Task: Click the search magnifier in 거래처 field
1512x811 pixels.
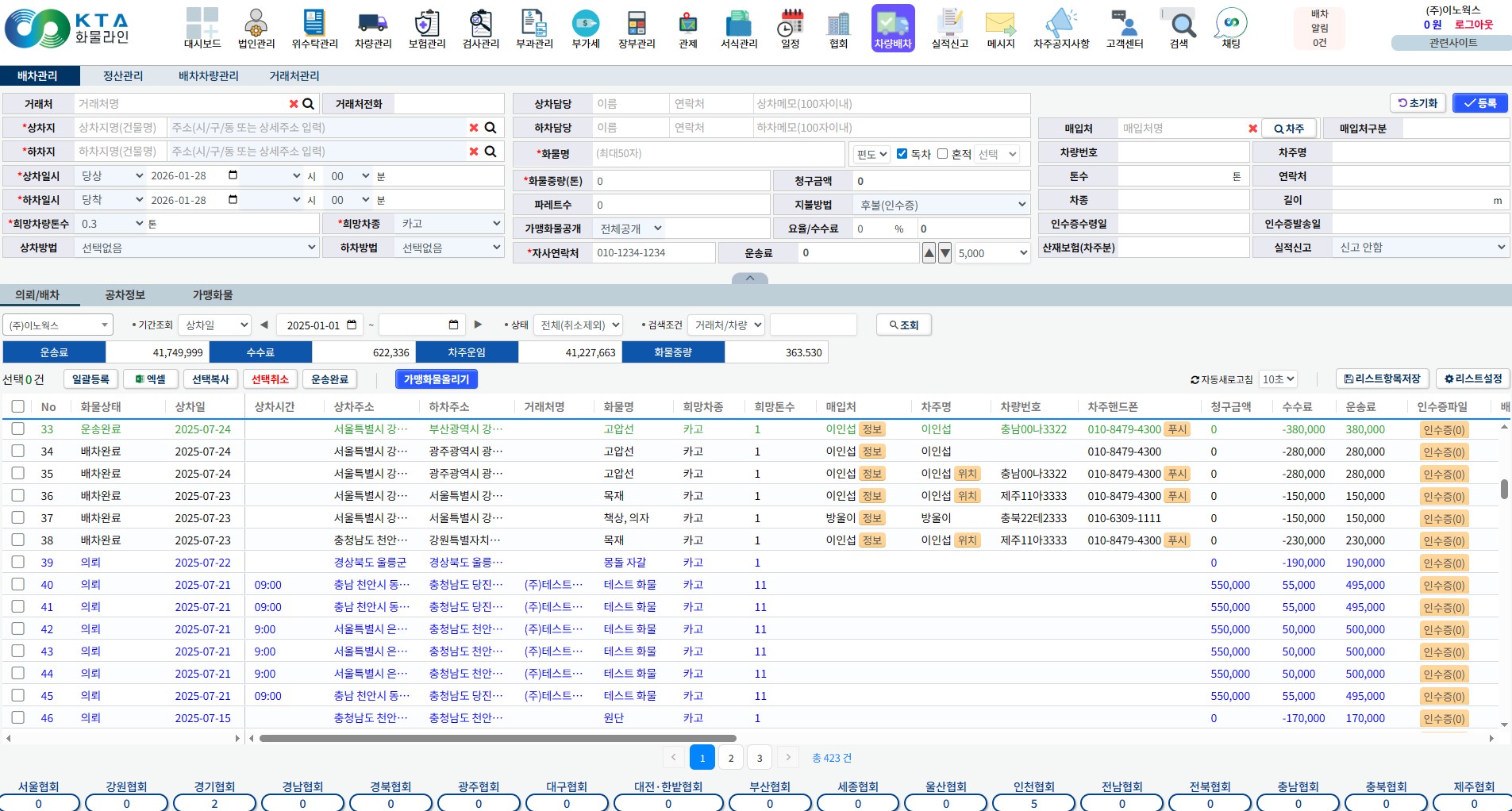Action: coord(309,104)
